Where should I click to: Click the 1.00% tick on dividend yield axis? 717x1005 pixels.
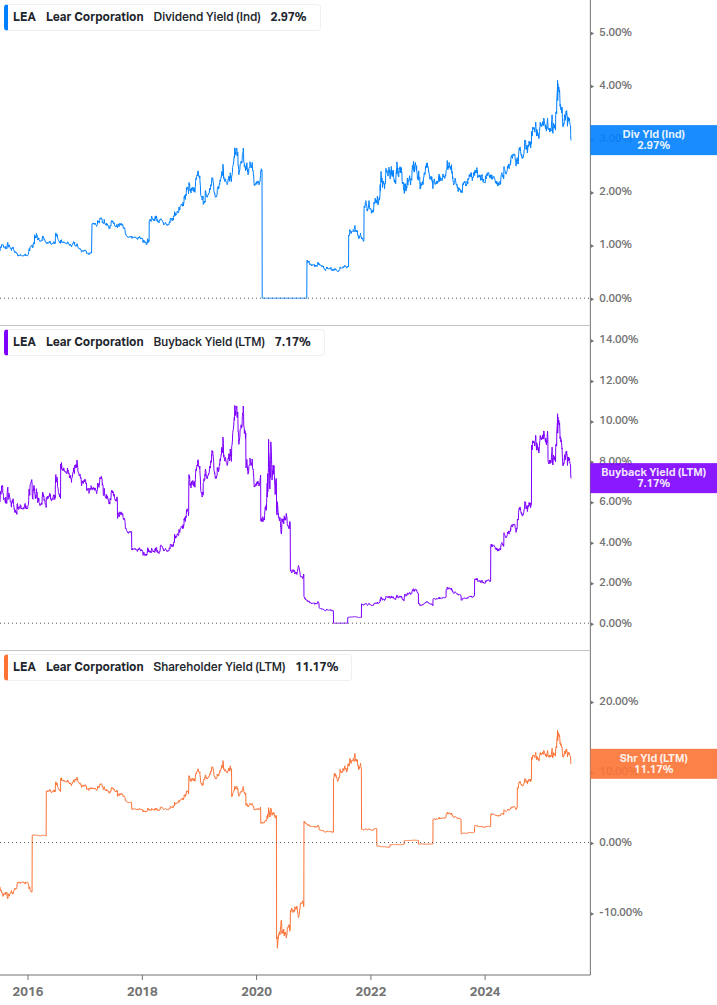pos(615,244)
